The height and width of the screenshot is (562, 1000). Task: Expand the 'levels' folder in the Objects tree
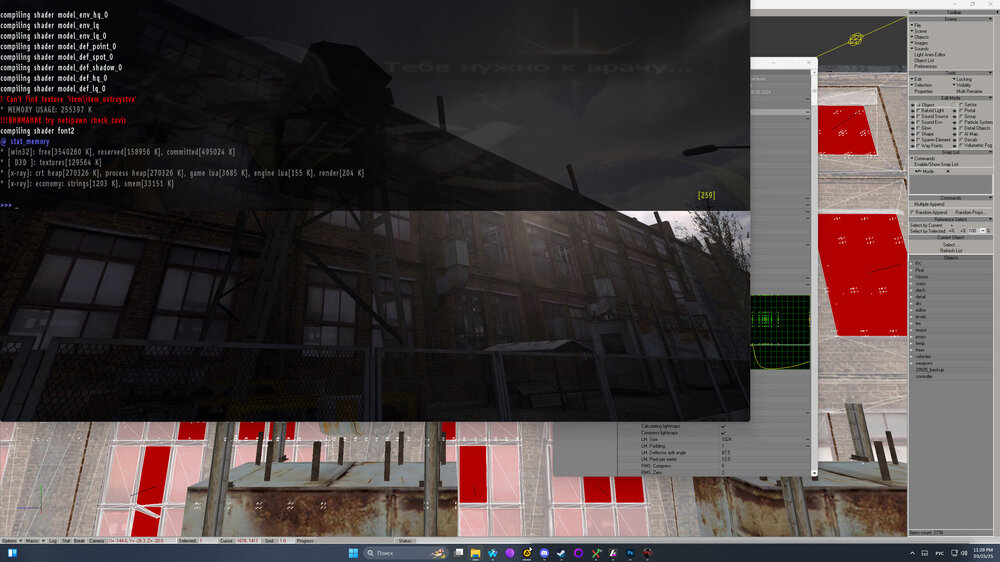click(x=911, y=317)
